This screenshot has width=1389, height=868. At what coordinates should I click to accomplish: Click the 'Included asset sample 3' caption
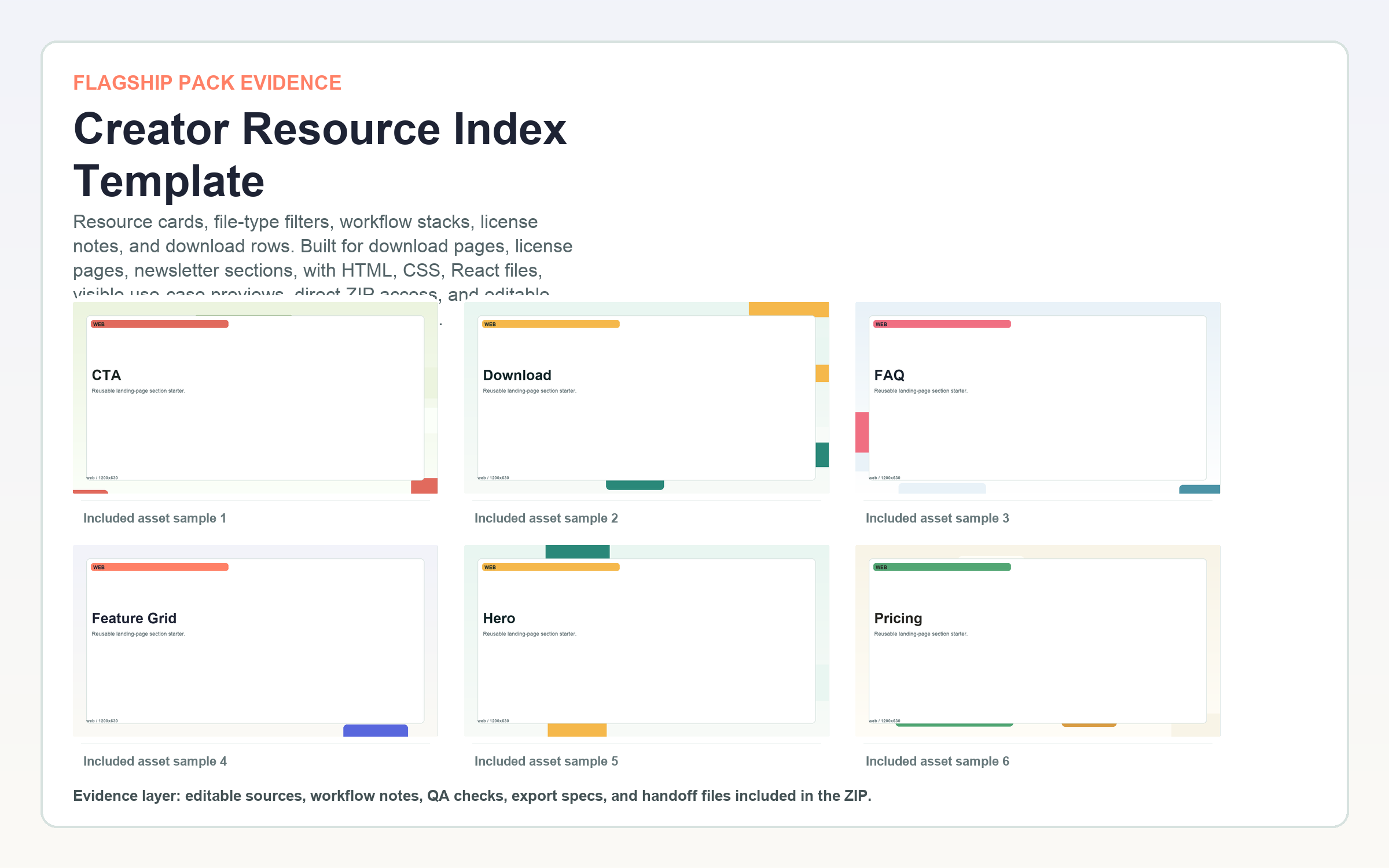pyautogui.click(x=938, y=518)
